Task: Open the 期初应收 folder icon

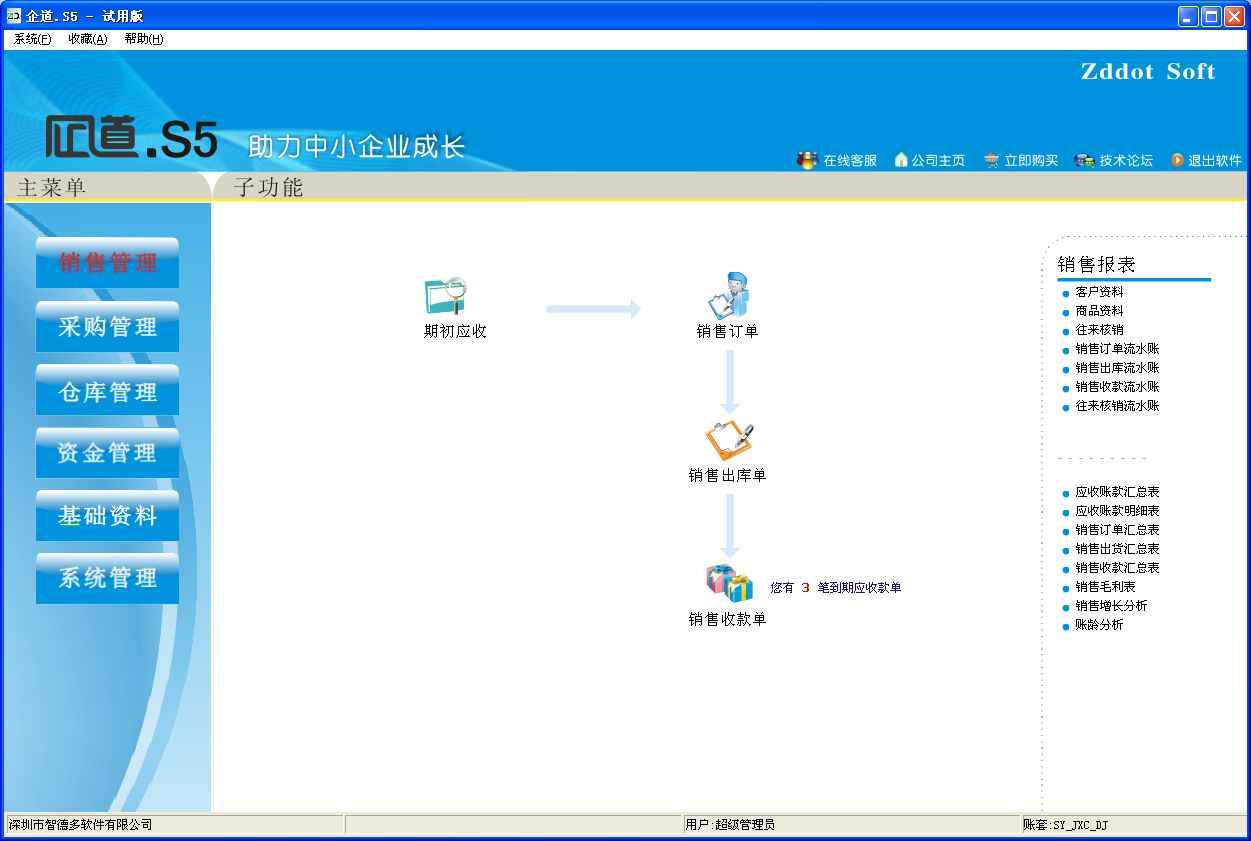Action: tap(445, 296)
